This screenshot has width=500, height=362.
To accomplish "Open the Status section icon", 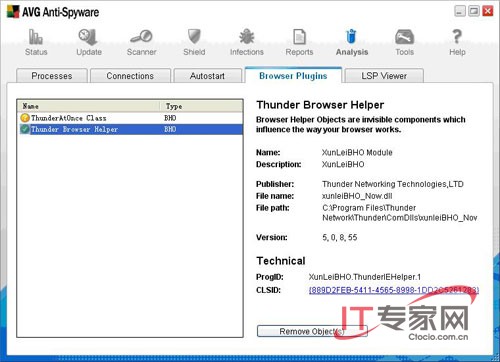I will [x=36, y=37].
